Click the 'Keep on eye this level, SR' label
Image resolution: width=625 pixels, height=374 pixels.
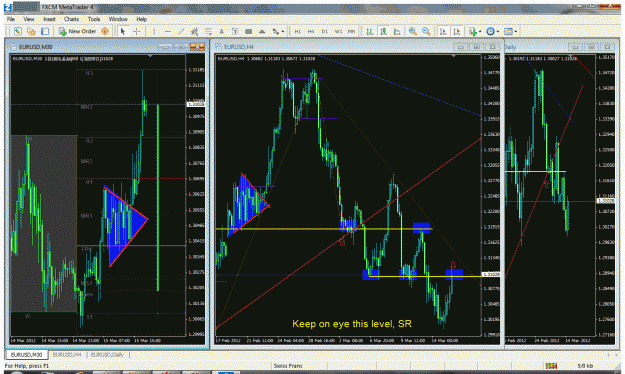pyautogui.click(x=352, y=324)
